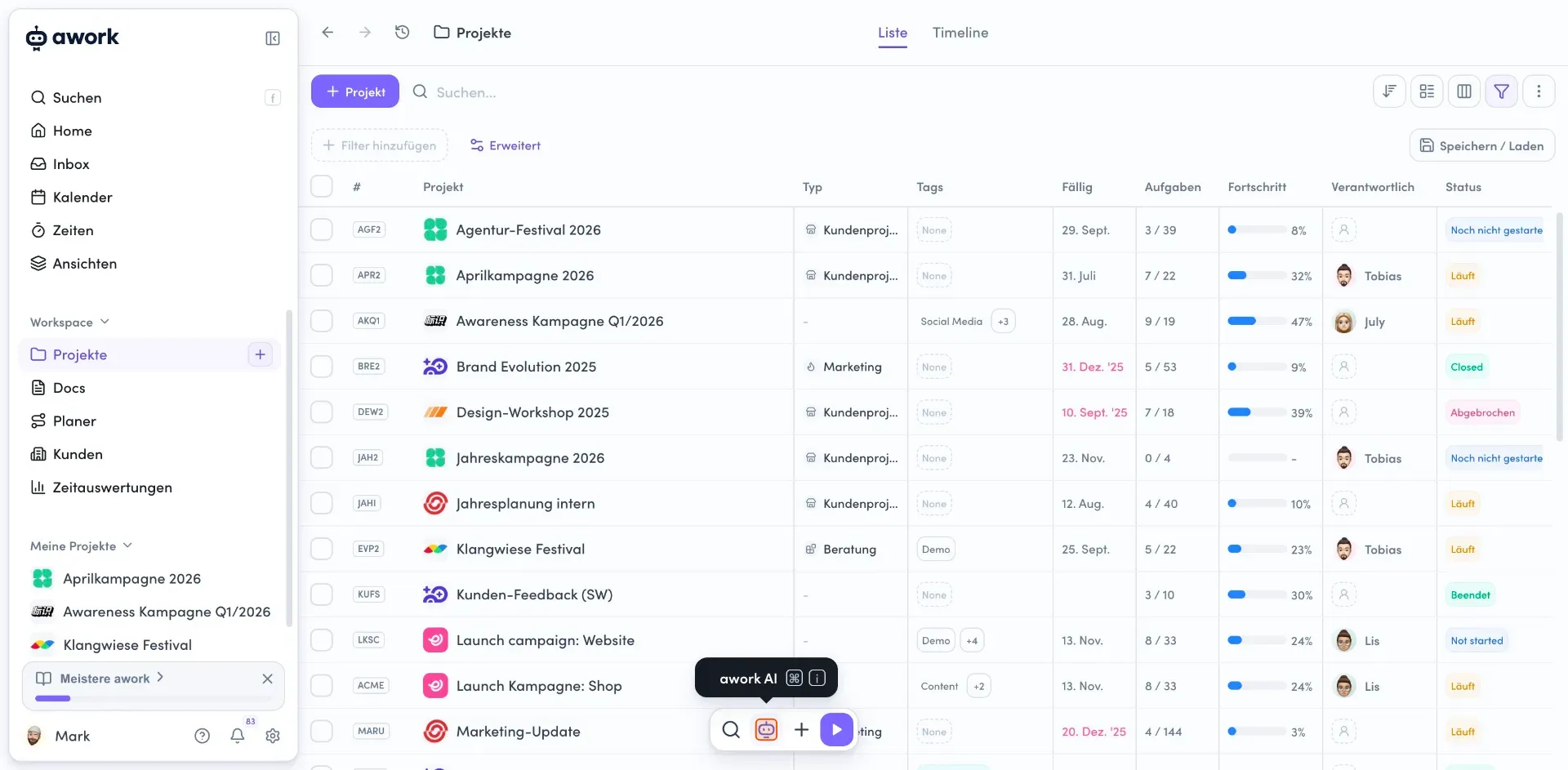Viewport: 1568px width, 770px height.
Task: Collapse the Meine Projekte section
Action: (81, 545)
